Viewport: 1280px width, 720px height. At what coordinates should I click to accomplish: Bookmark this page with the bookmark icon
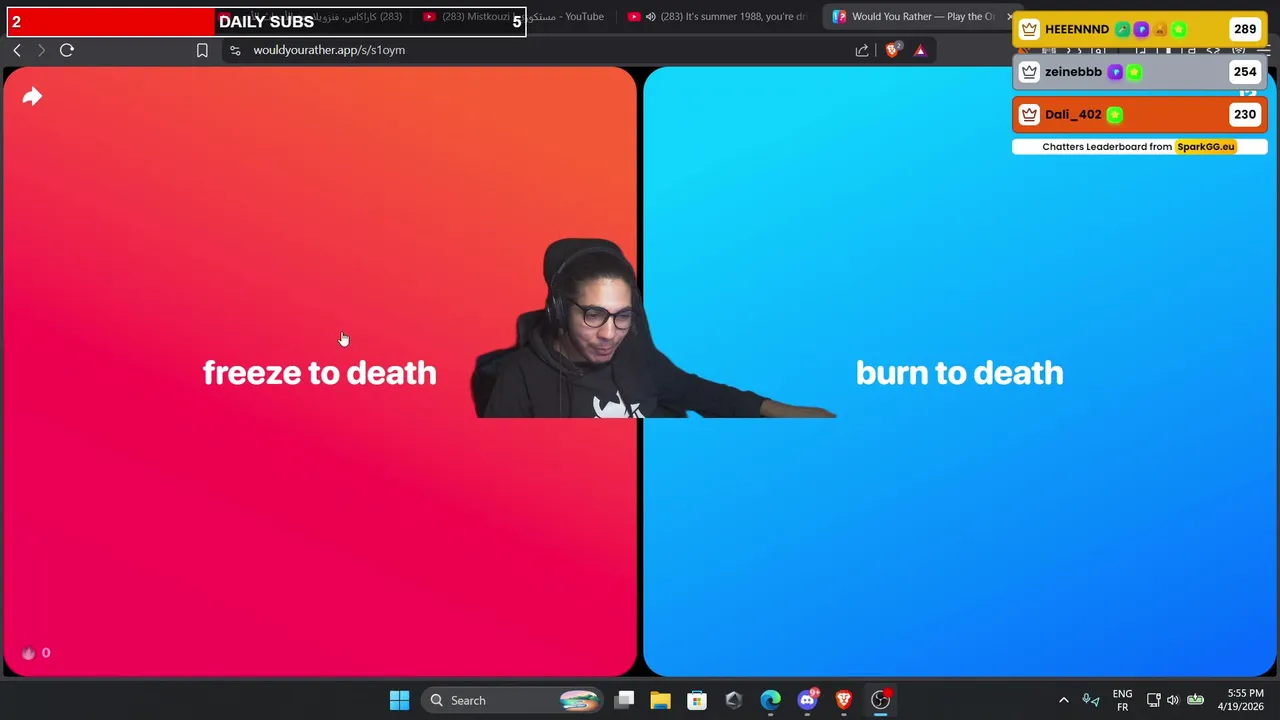pyautogui.click(x=202, y=50)
